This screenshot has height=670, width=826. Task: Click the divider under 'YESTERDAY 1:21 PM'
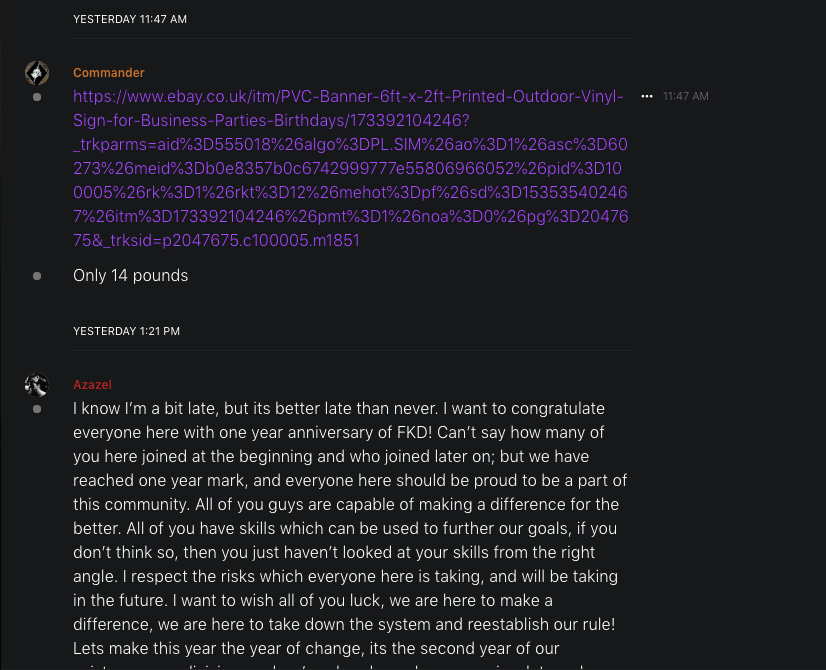[x=352, y=350]
